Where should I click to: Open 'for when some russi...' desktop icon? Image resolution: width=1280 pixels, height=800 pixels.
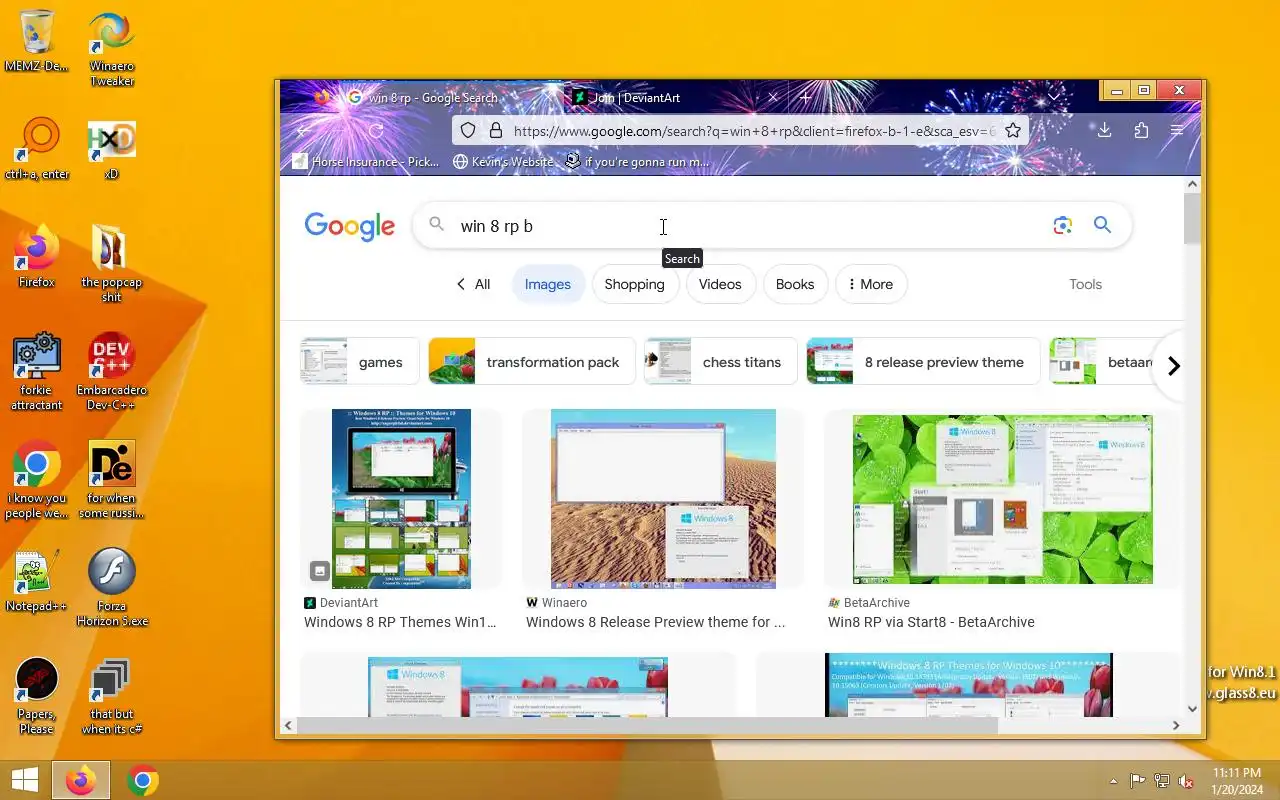coord(111,481)
